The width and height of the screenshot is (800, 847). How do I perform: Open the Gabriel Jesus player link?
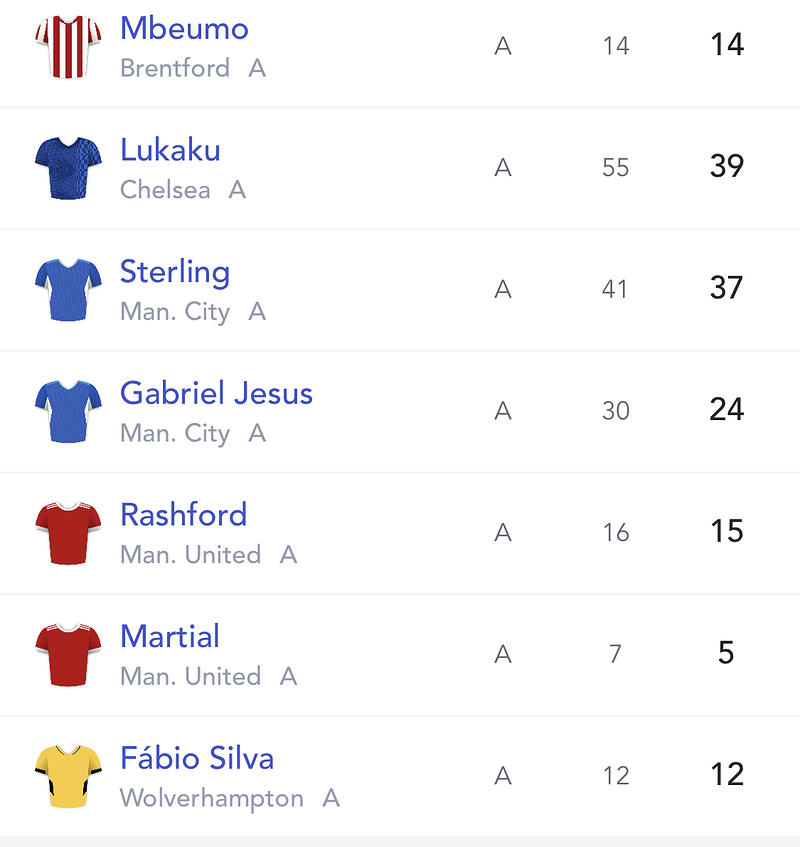(216, 393)
